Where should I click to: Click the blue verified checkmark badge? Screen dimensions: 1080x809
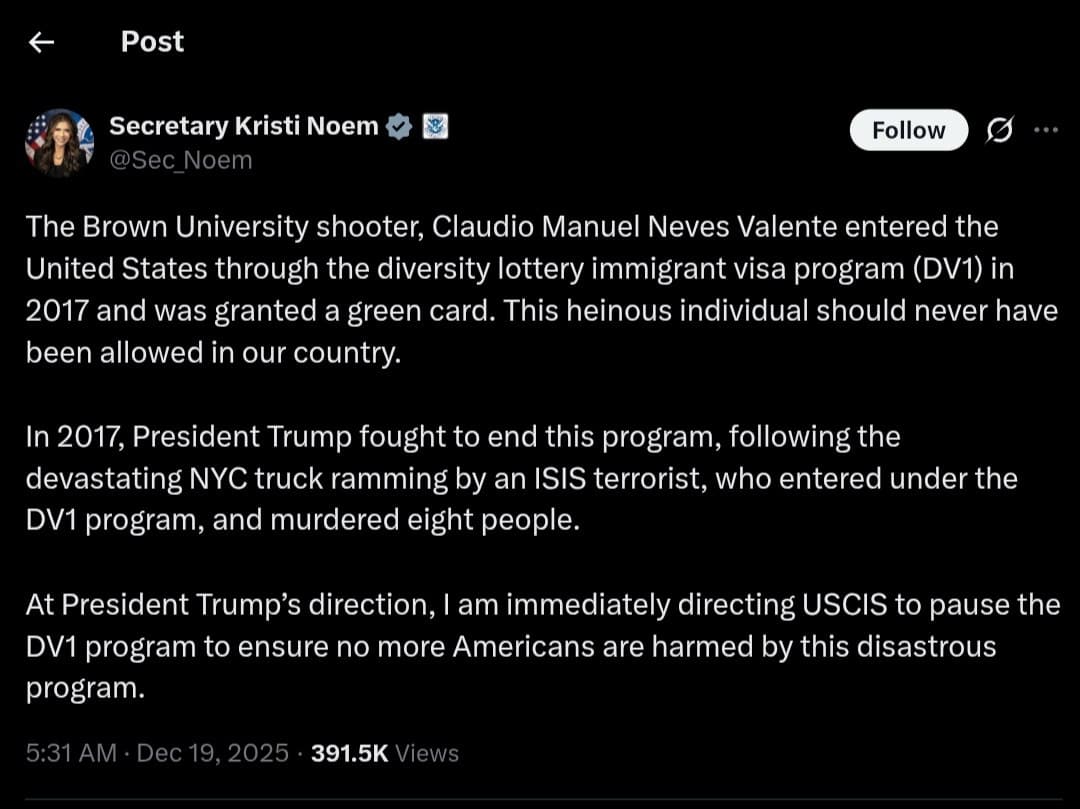point(399,125)
